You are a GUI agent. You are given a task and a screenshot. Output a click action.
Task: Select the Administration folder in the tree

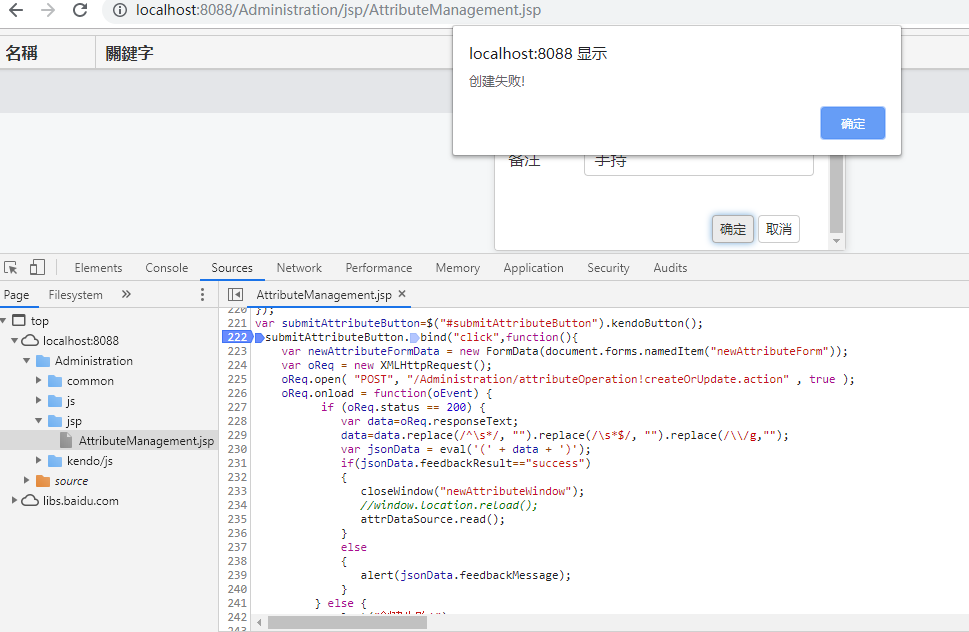click(x=93, y=361)
